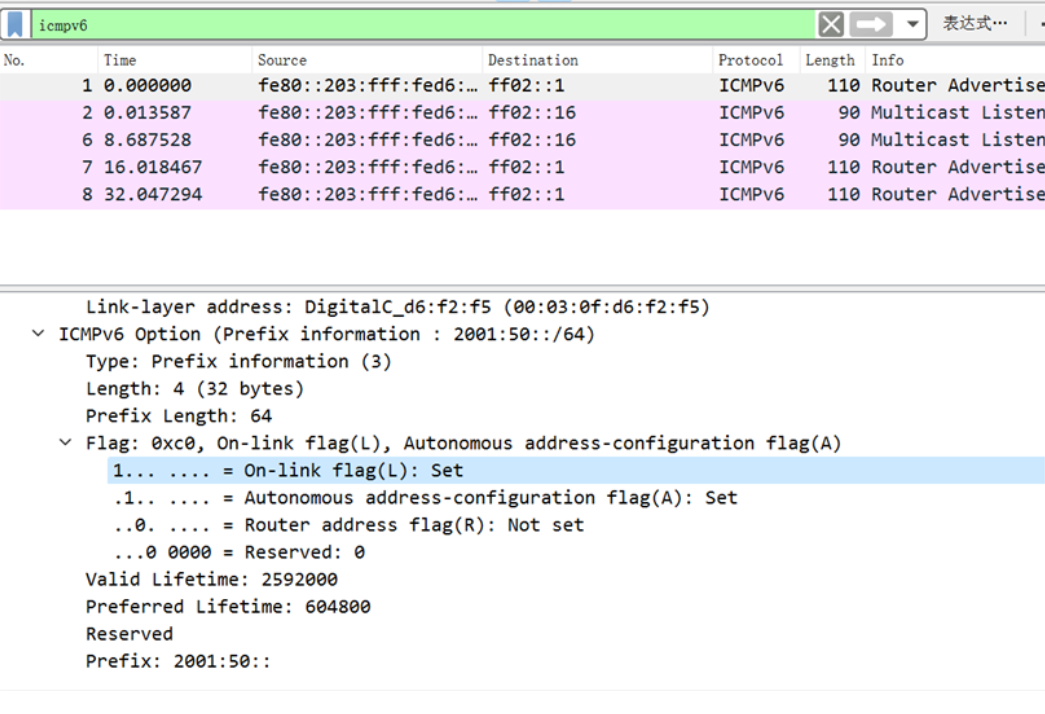Clear the icmpv6 display filter
This screenshot has height=714, width=1045.
point(831,25)
